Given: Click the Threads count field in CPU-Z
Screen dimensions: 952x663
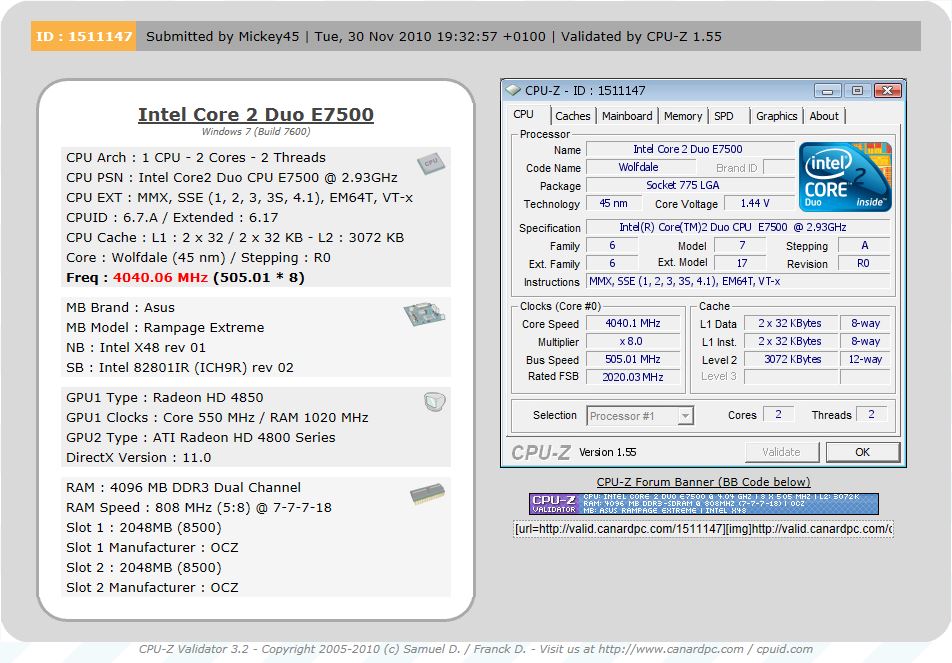Looking at the screenshot, I should (x=871, y=415).
